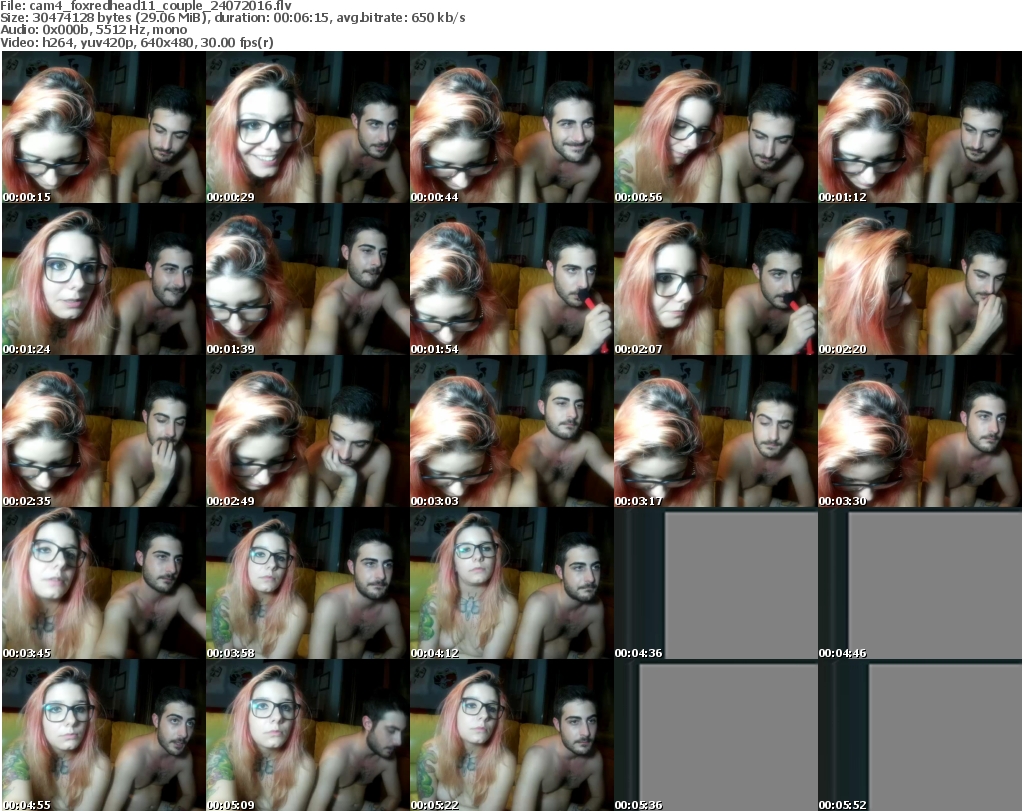Select the gray frame stamped 00:05:52
1024x811 pixels.
coord(920,736)
